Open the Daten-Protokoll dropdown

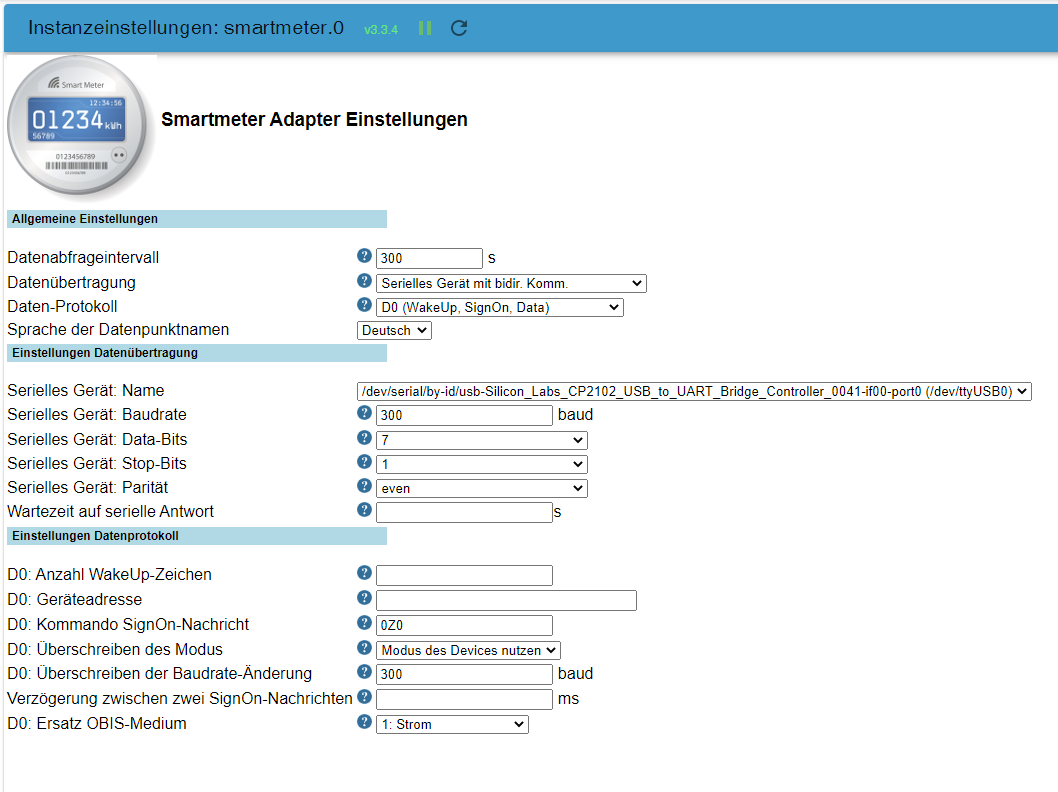point(499,308)
